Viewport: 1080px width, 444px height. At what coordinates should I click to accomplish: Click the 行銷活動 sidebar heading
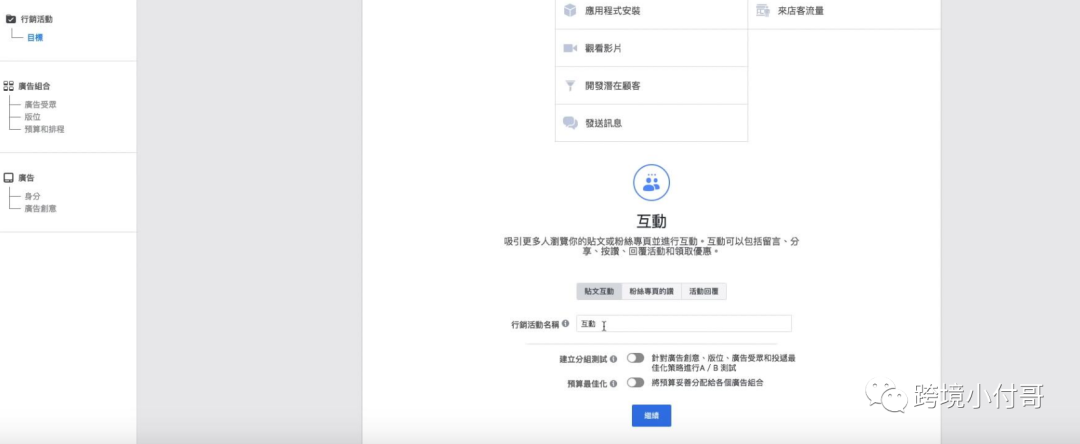[37, 19]
